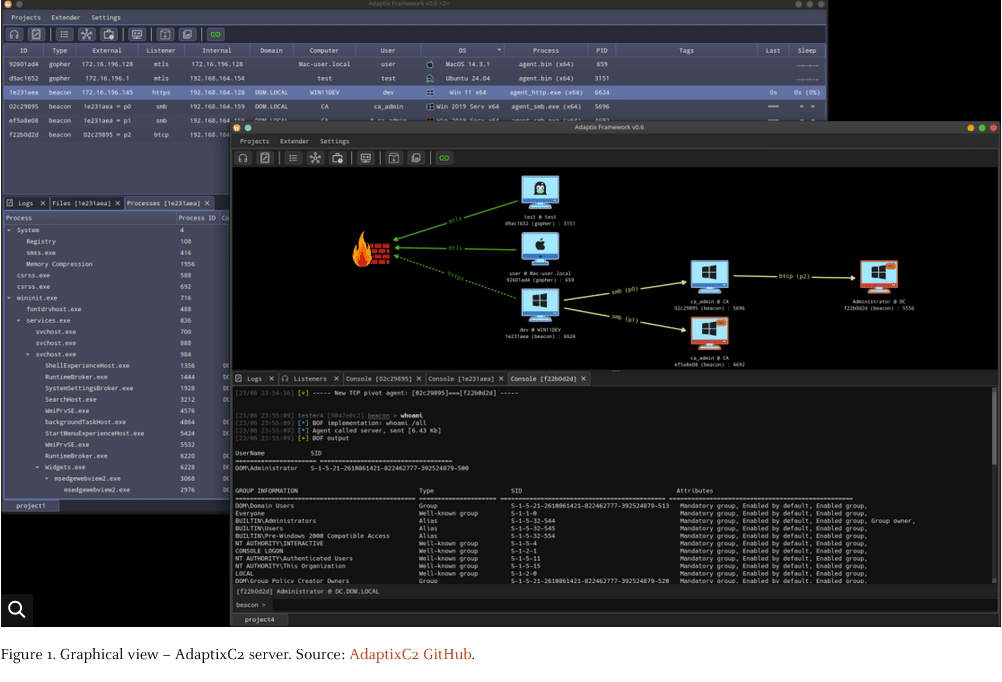Switch to graph view icon in back window toolbar
The height and width of the screenshot is (682, 1002).
[x=88, y=34]
